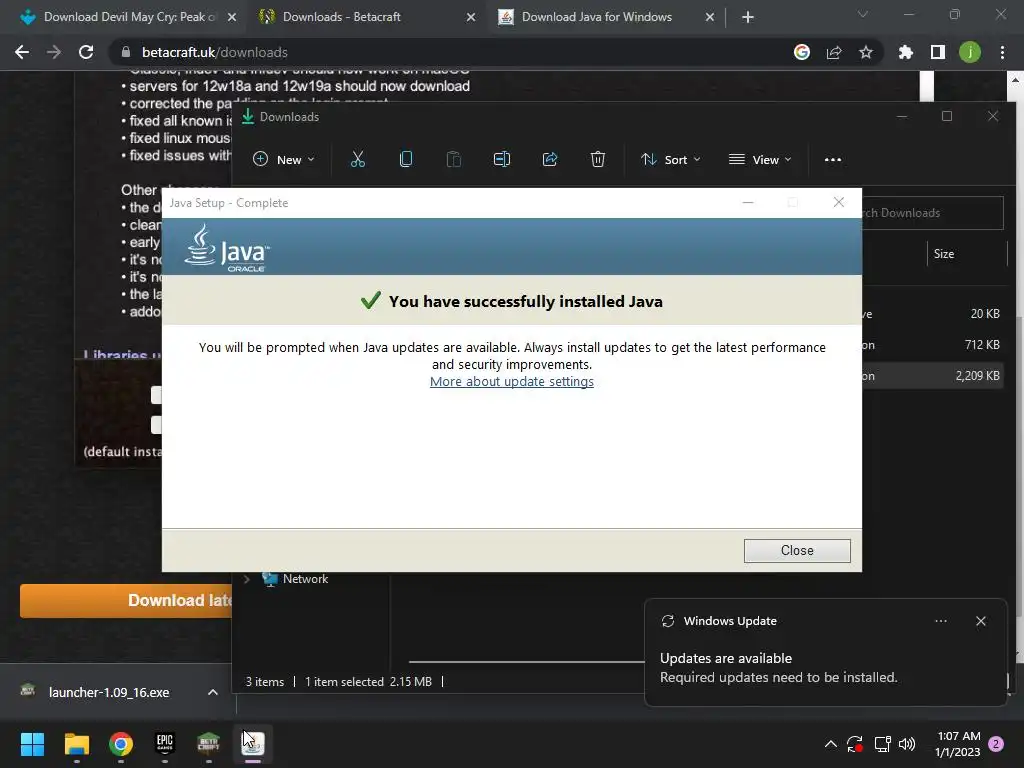Click the Copy icon in Downloads toolbar
This screenshot has height=768, width=1024.
tap(406, 159)
